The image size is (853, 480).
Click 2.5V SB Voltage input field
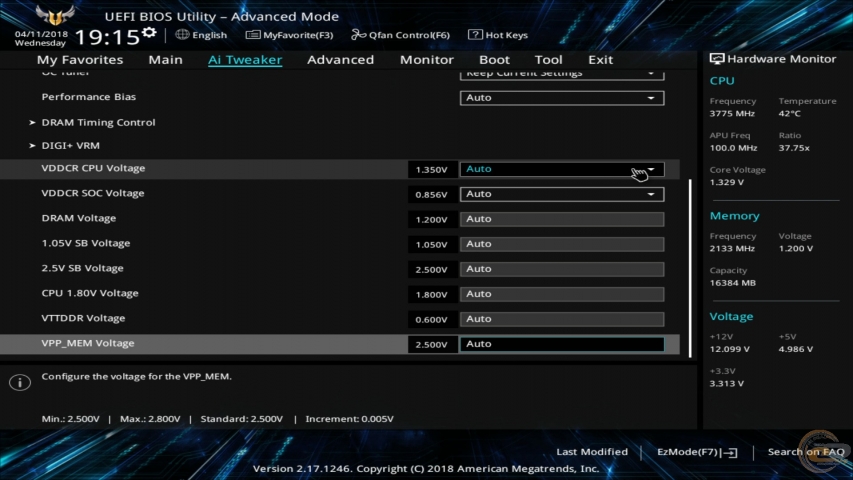pyautogui.click(x=562, y=269)
